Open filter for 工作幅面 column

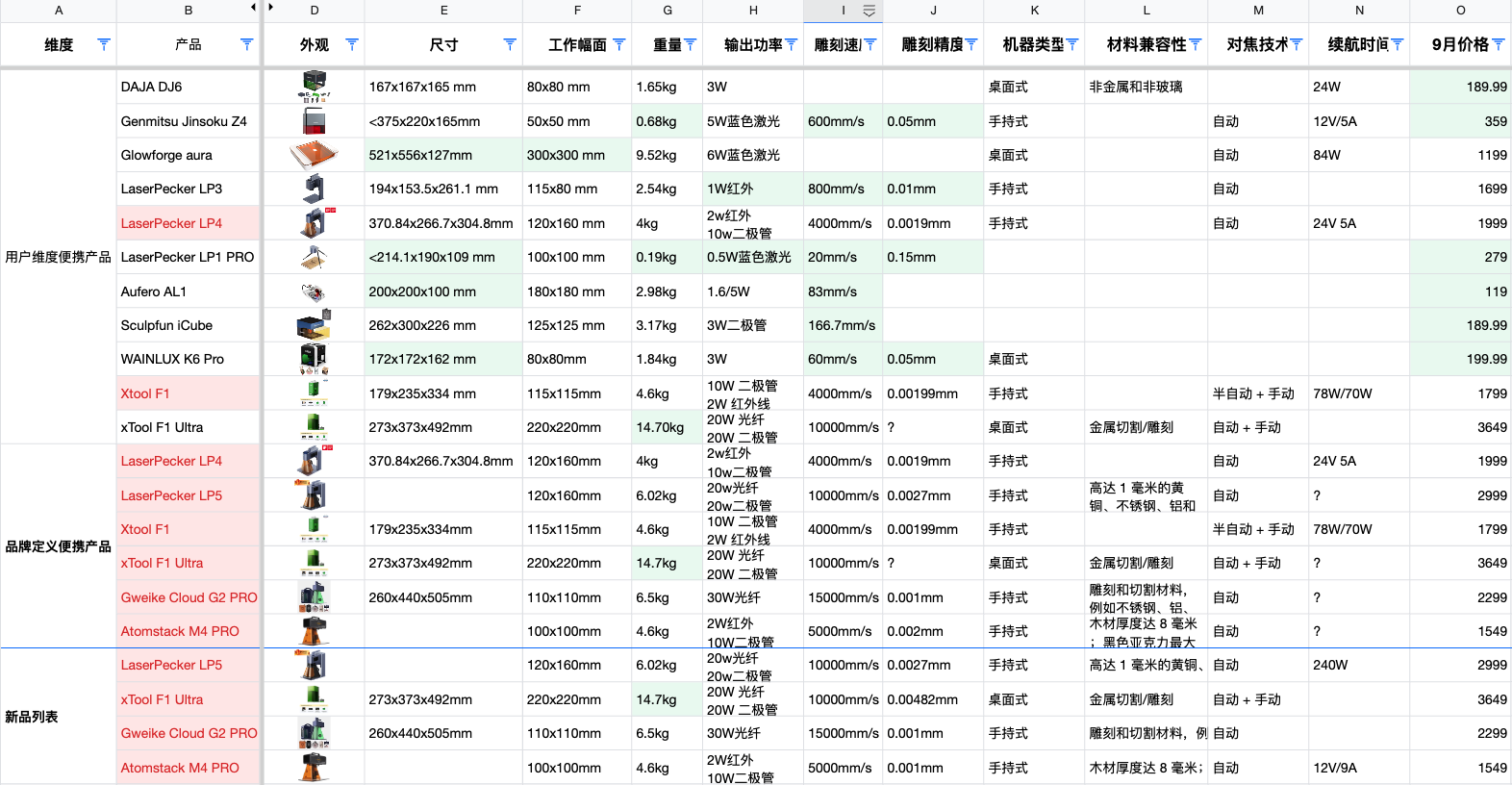(x=619, y=44)
